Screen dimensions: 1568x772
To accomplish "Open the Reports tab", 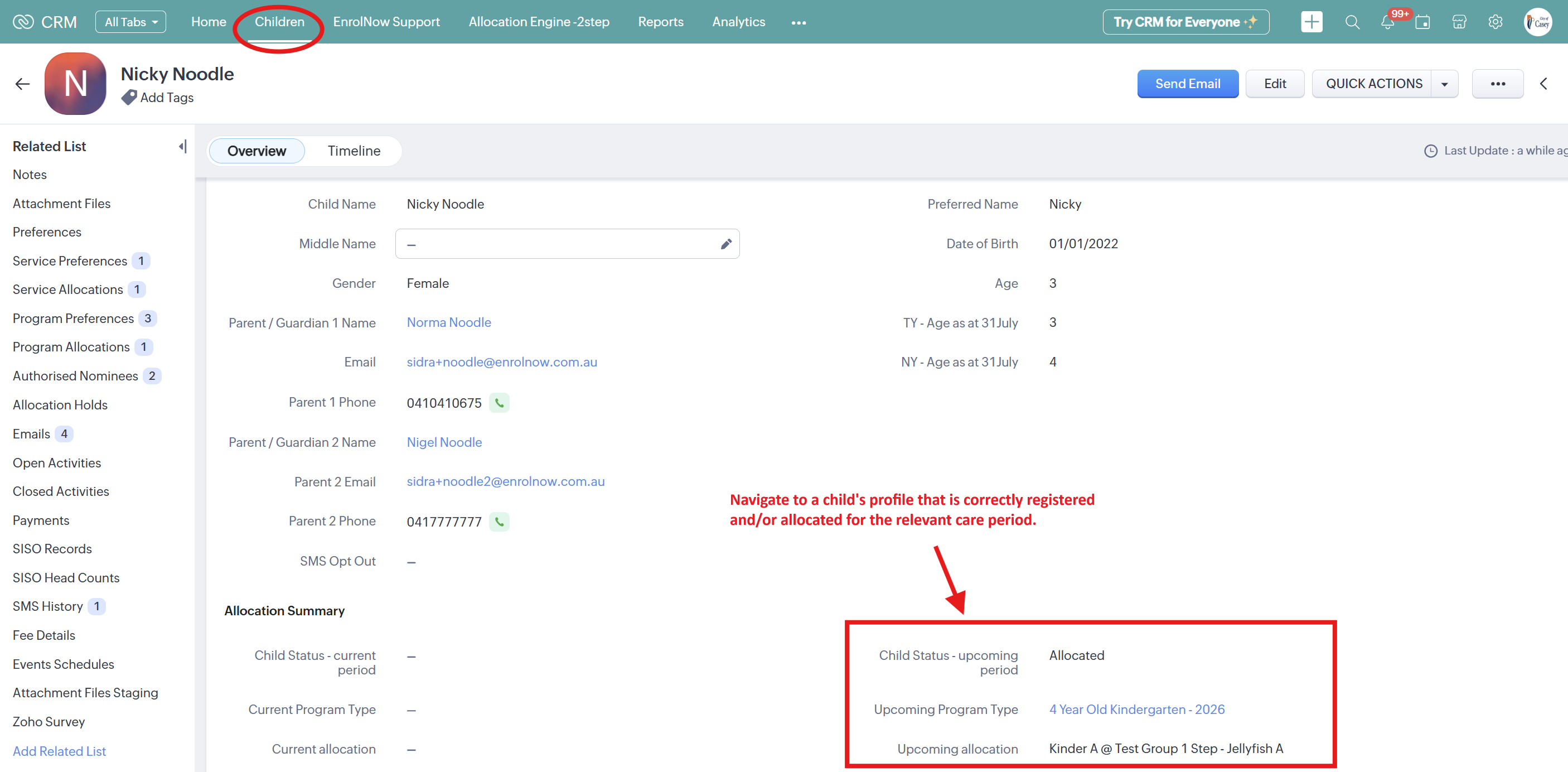I will click(x=660, y=22).
